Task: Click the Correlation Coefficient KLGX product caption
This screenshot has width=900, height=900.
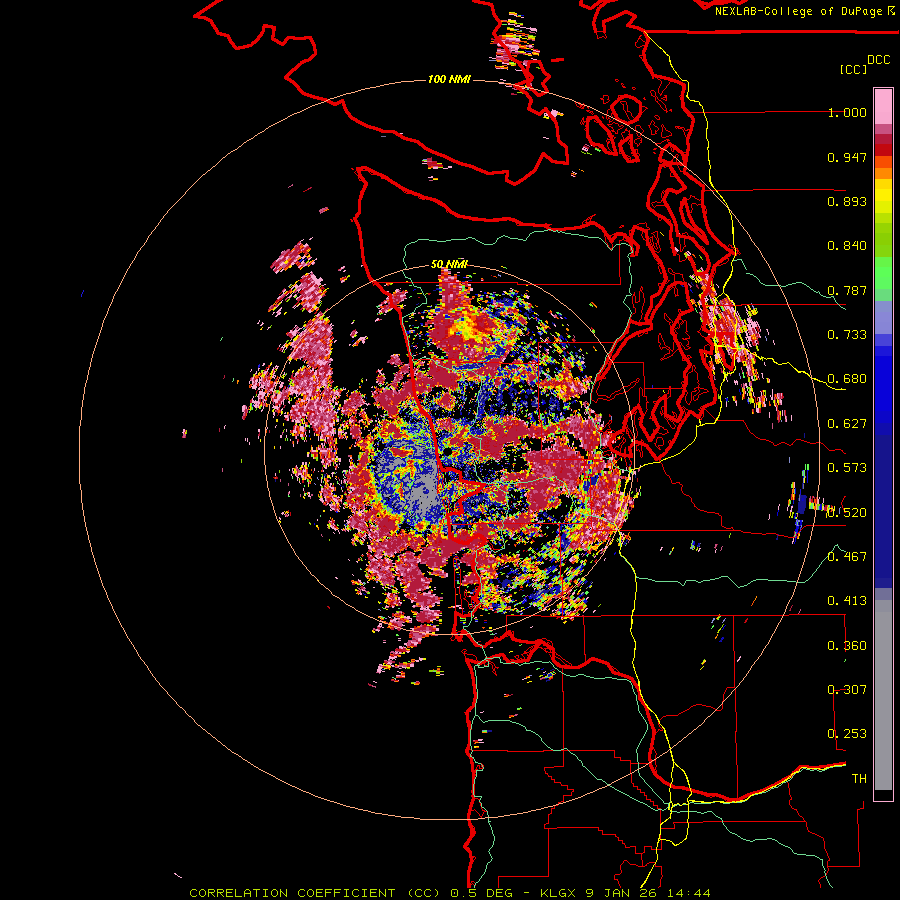Action: (450, 893)
